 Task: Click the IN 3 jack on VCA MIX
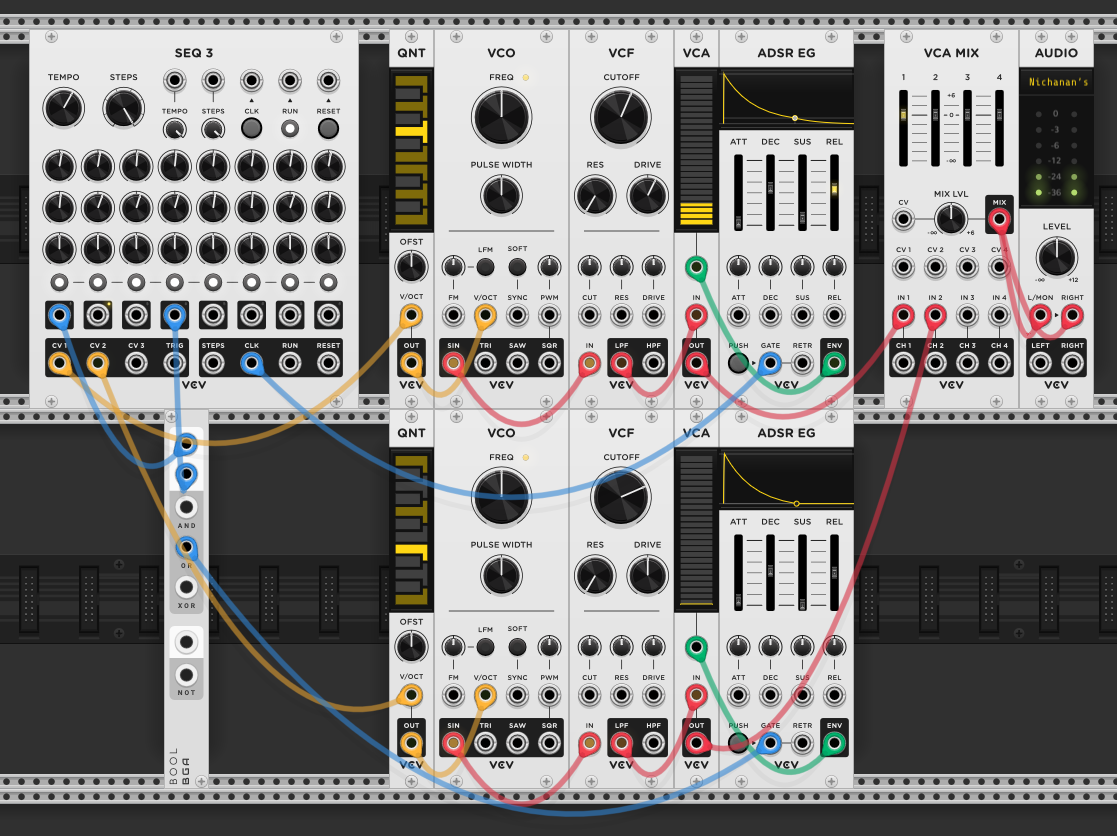pyautogui.click(x=967, y=315)
